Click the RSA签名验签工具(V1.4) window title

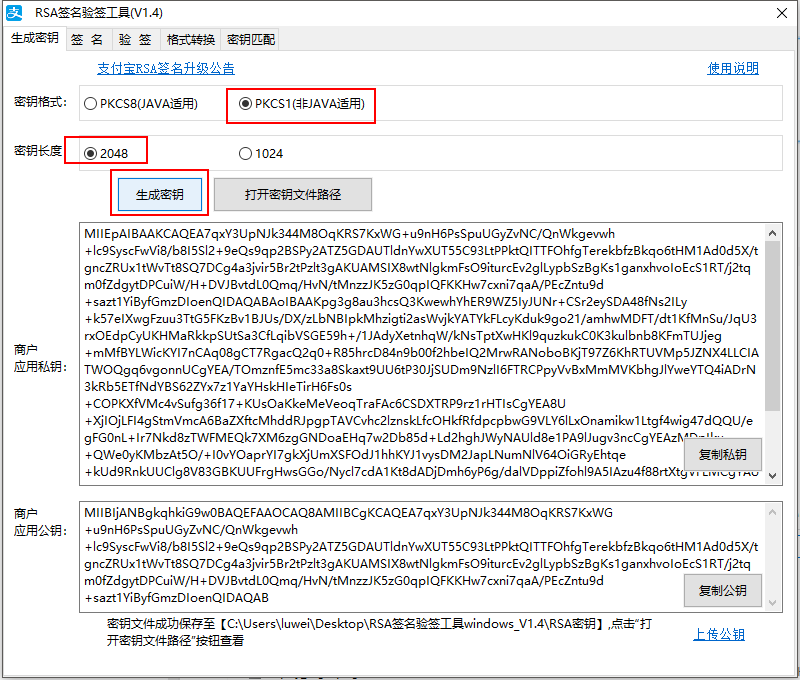tap(99, 13)
